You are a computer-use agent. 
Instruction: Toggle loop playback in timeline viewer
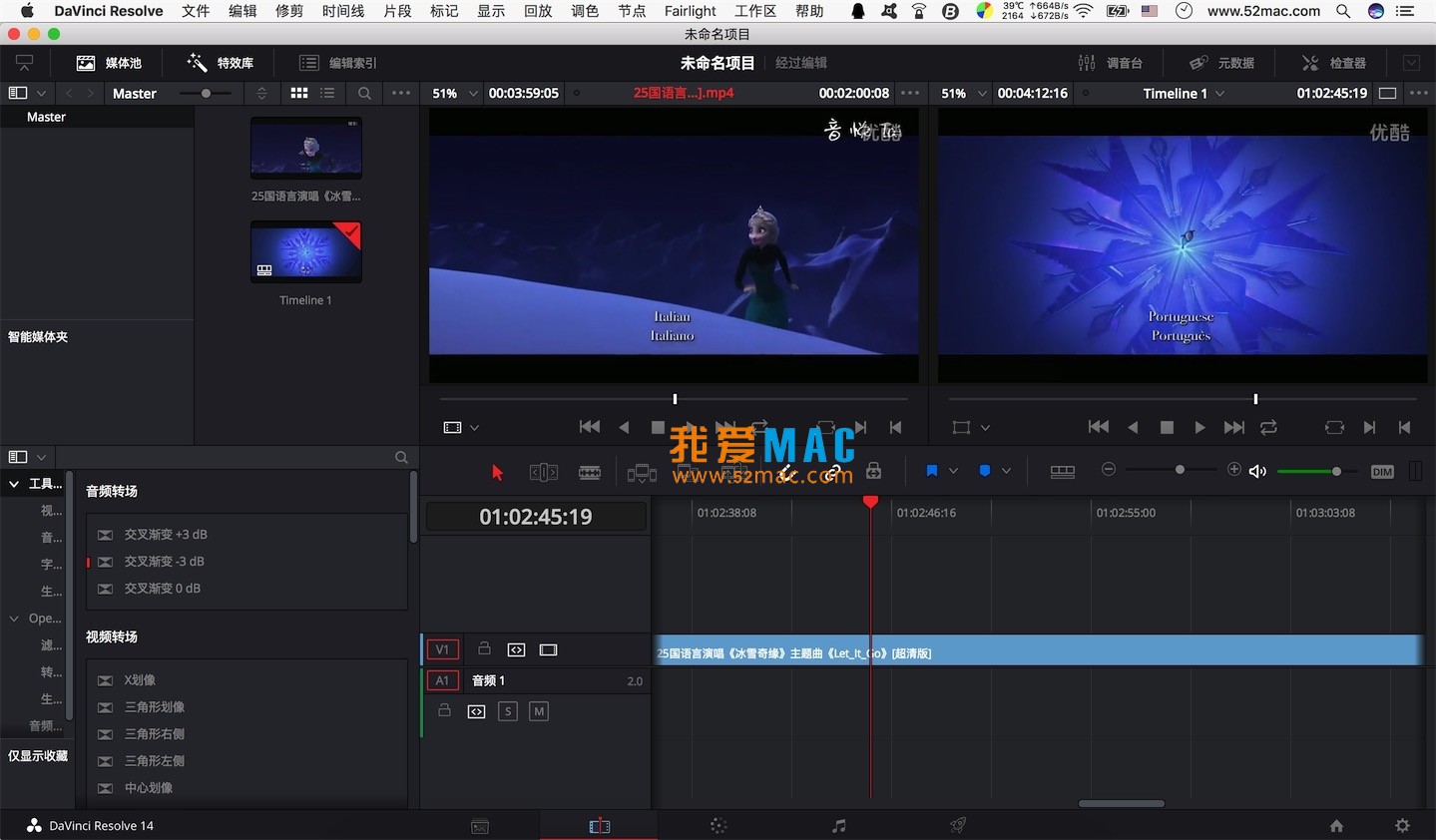tap(1268, 427)
